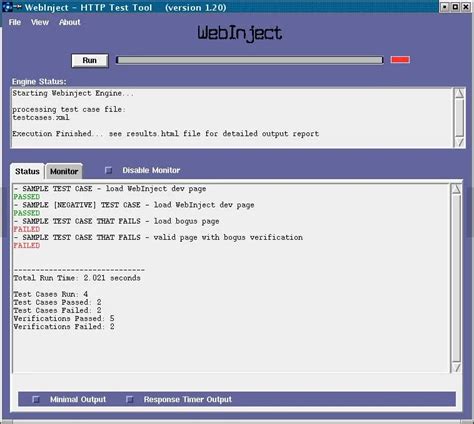The image size is (474, 424).
Task: Open the View menu
Action: coord(40,22)
